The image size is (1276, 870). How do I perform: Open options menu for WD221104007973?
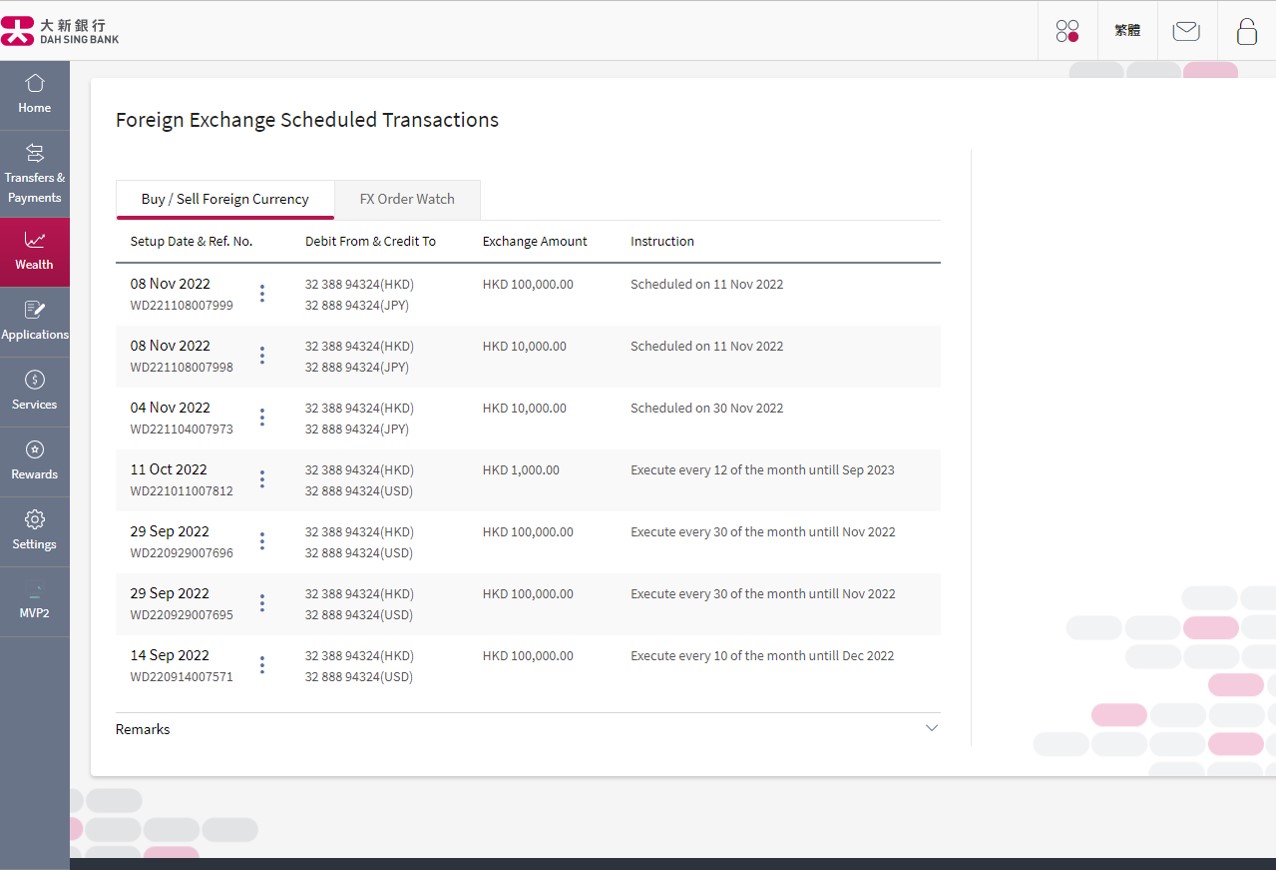point(262,417)
